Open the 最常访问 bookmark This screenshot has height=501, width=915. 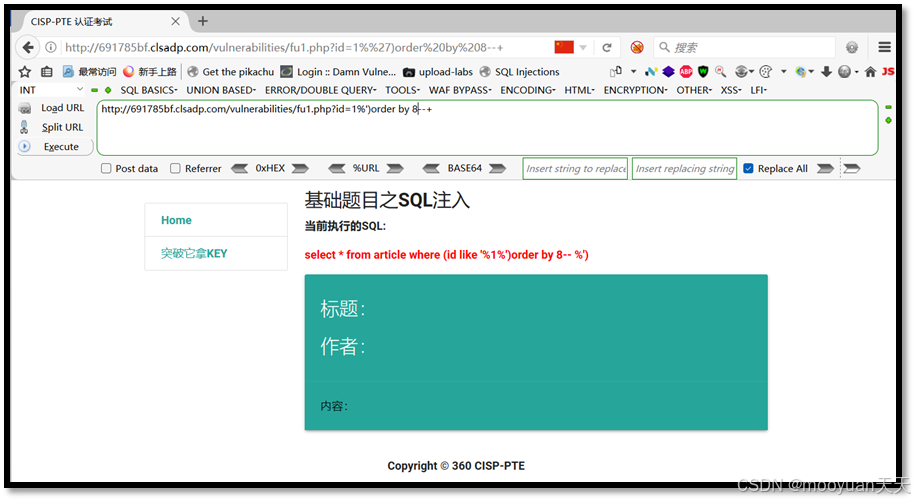(89, 72)
